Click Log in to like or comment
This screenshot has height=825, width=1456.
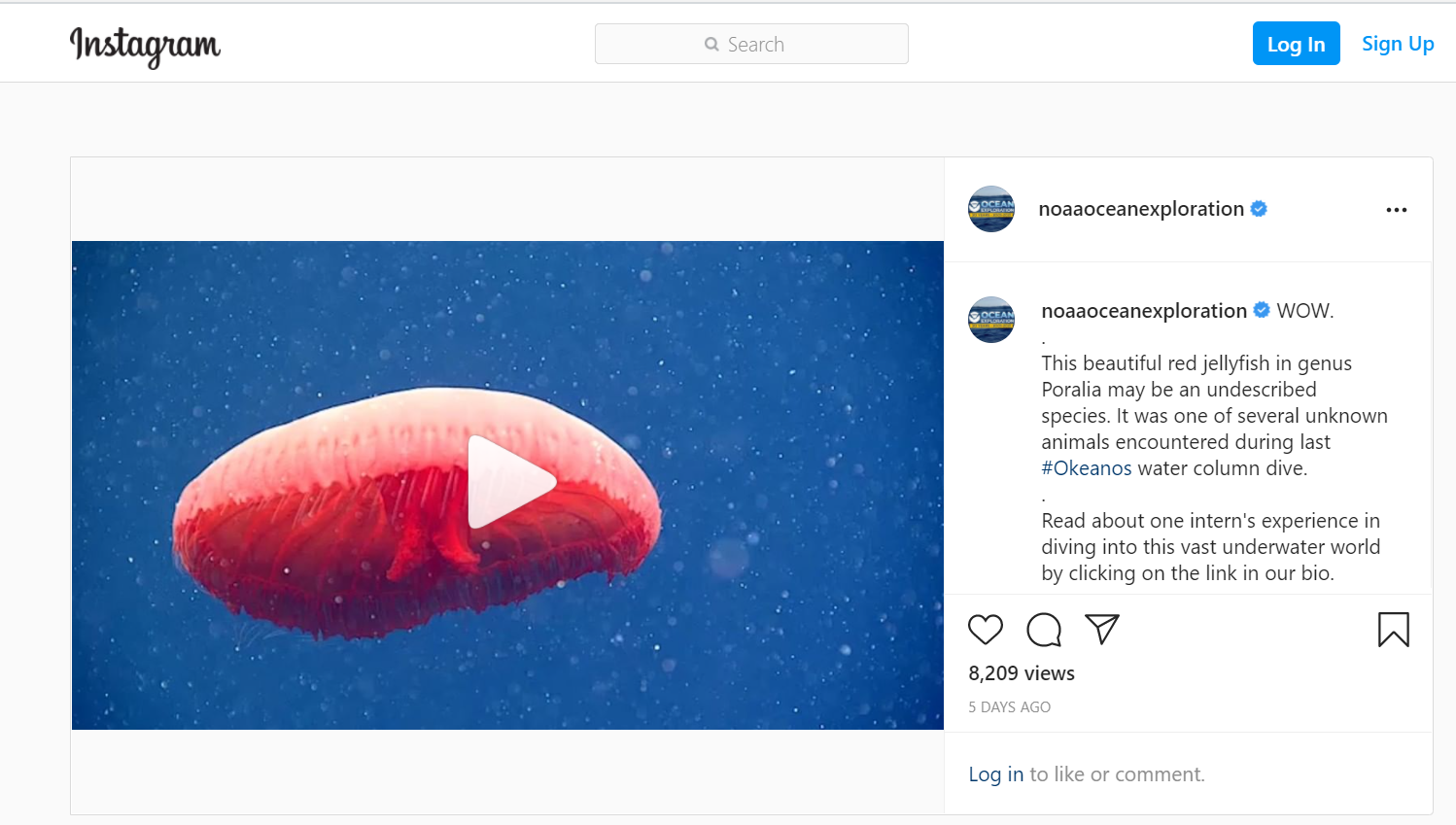[996, 774]
